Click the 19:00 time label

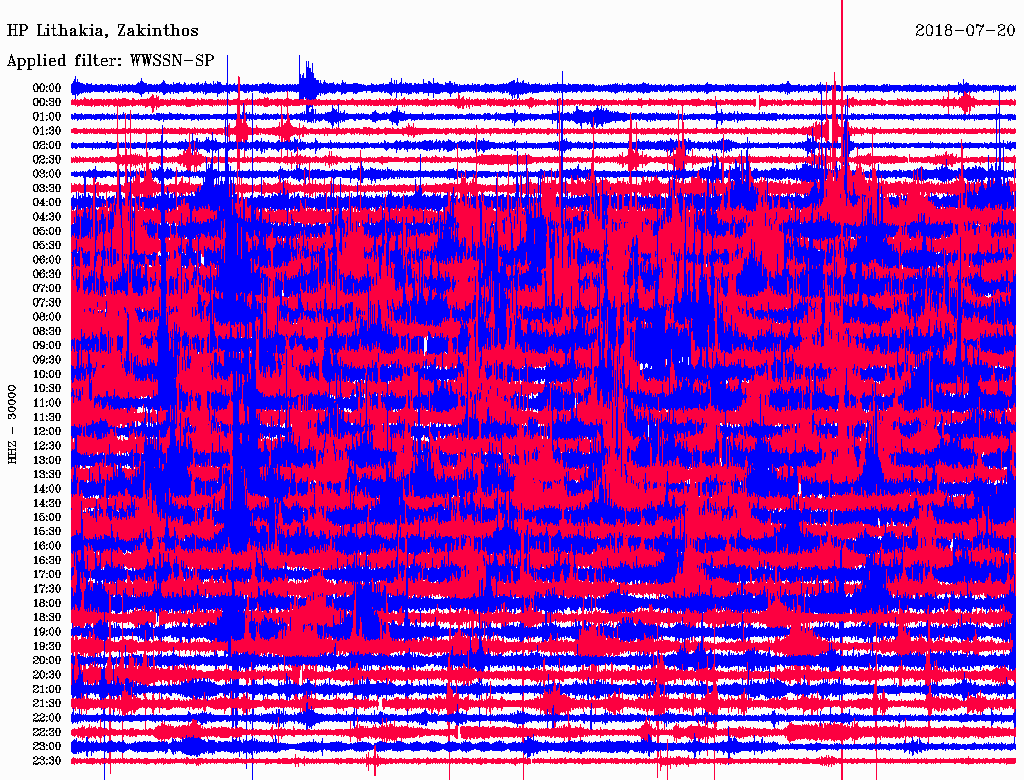[47, 632]
